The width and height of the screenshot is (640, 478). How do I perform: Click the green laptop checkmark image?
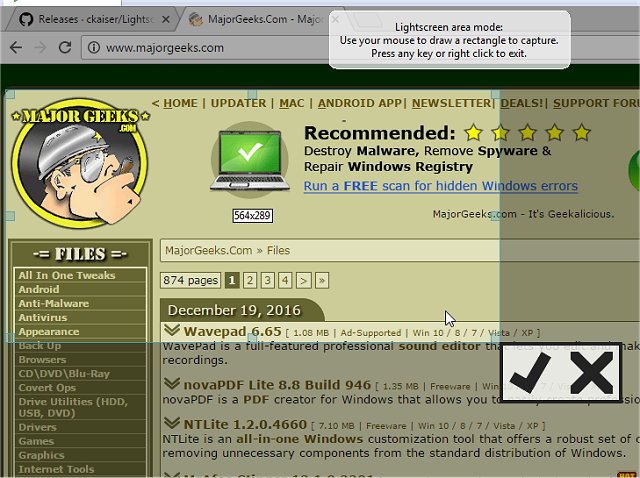(x=250, y=160)
